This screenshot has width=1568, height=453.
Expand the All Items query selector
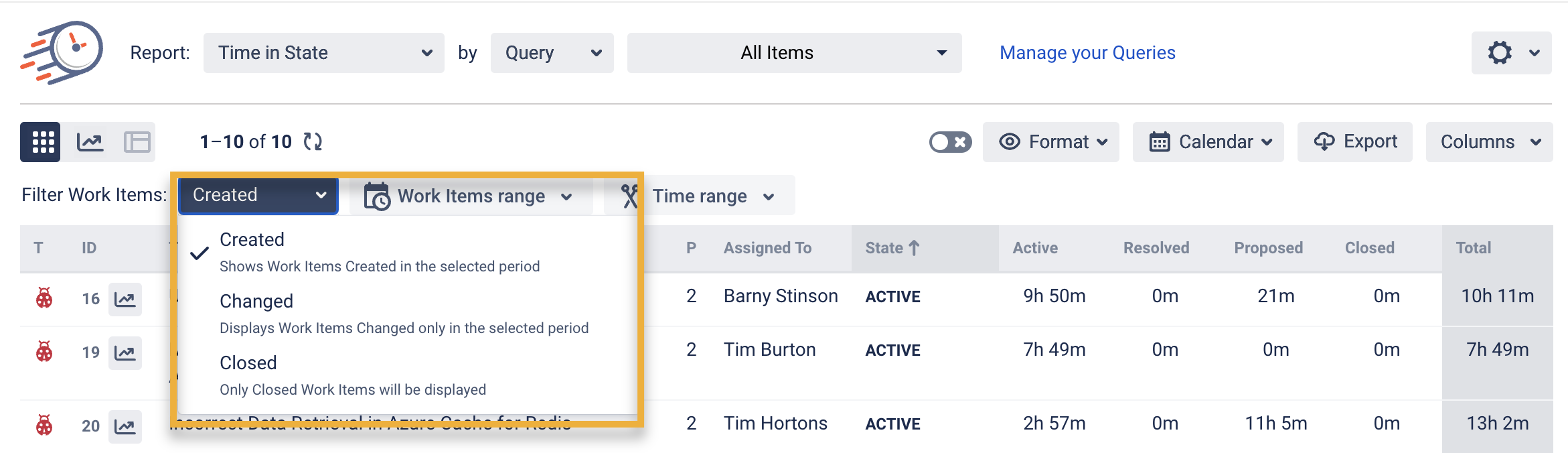(x=794, y=53)
